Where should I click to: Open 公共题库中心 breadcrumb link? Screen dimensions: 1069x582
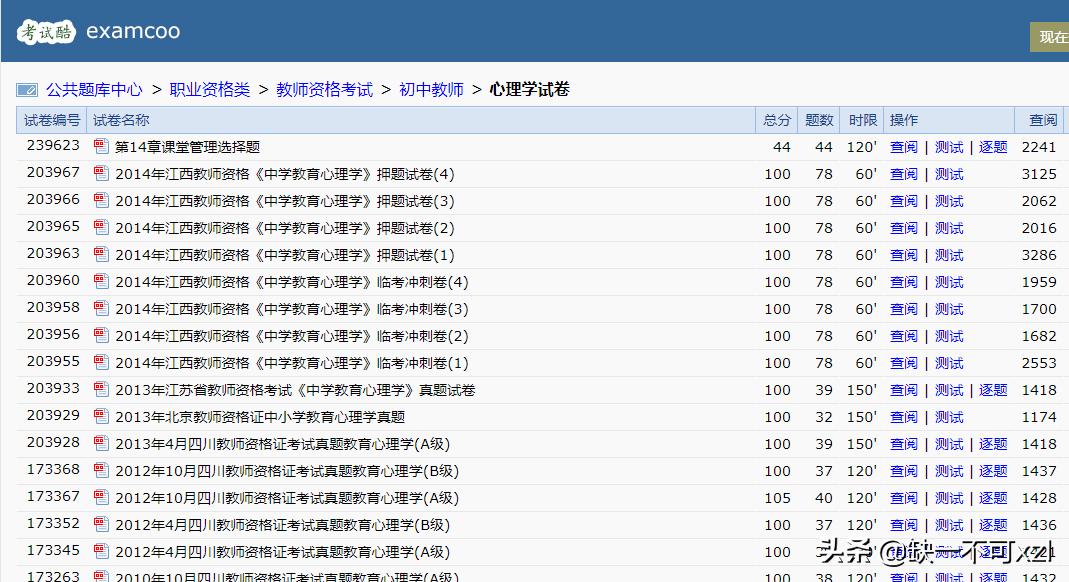(x=94, y=90)
